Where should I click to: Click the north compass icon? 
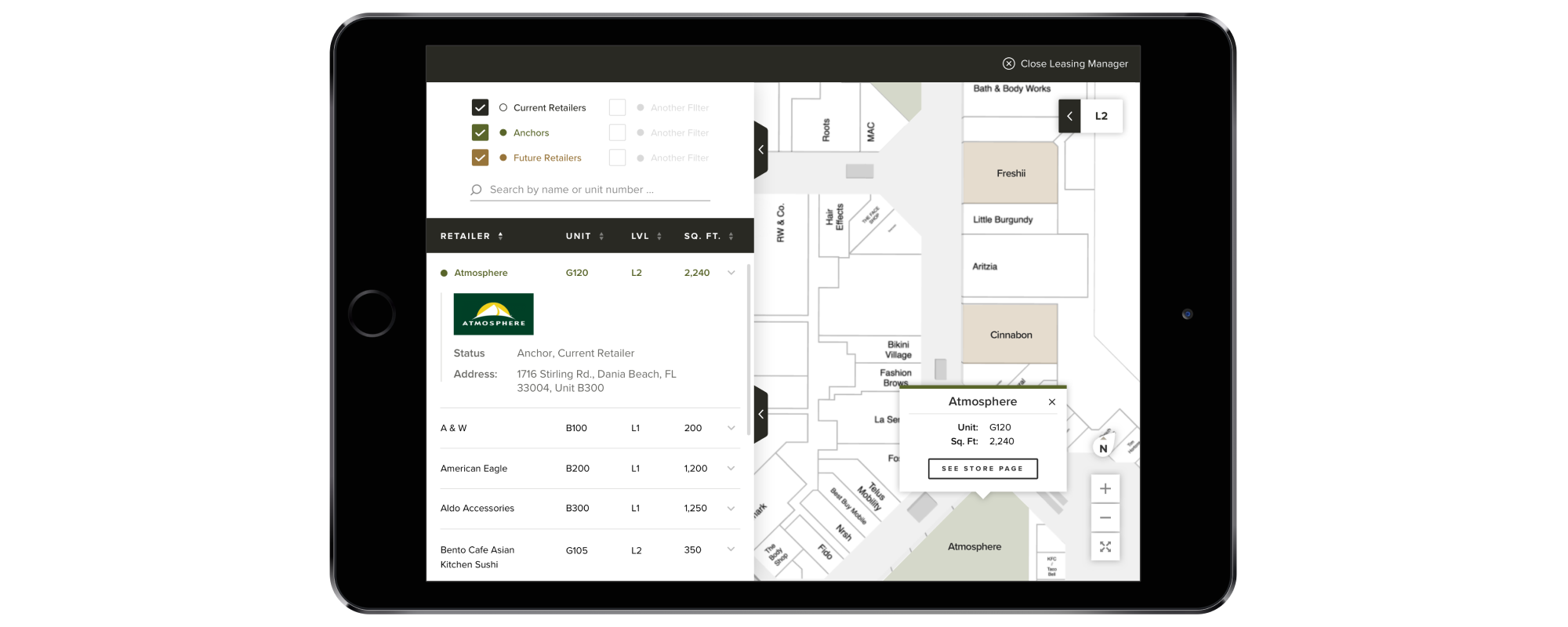(x=1104, y=448)
